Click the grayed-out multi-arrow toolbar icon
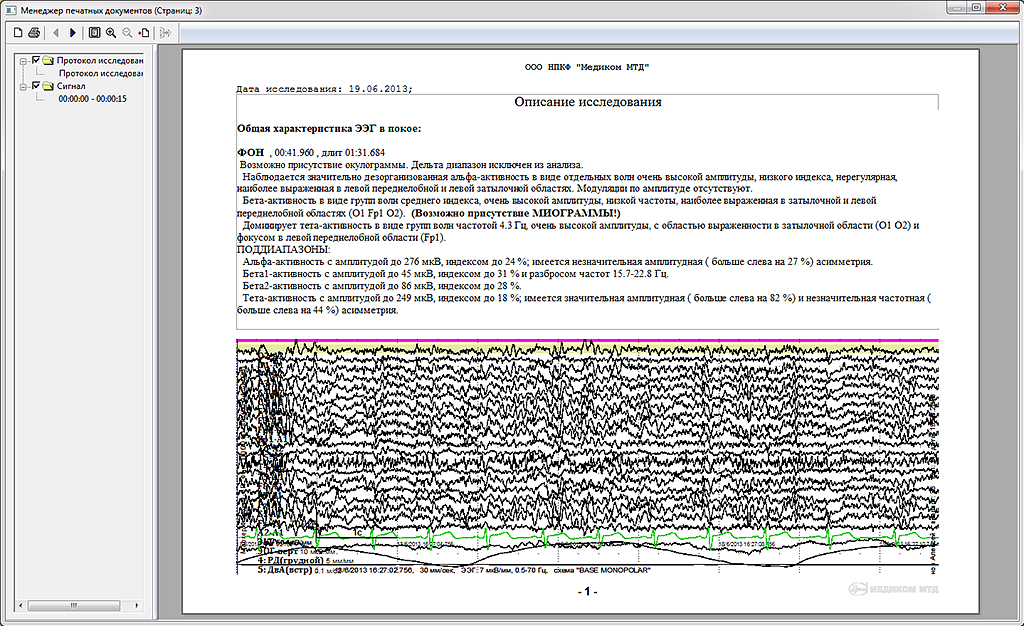The width and height of the screenshot is (1024, 626). 165,32
